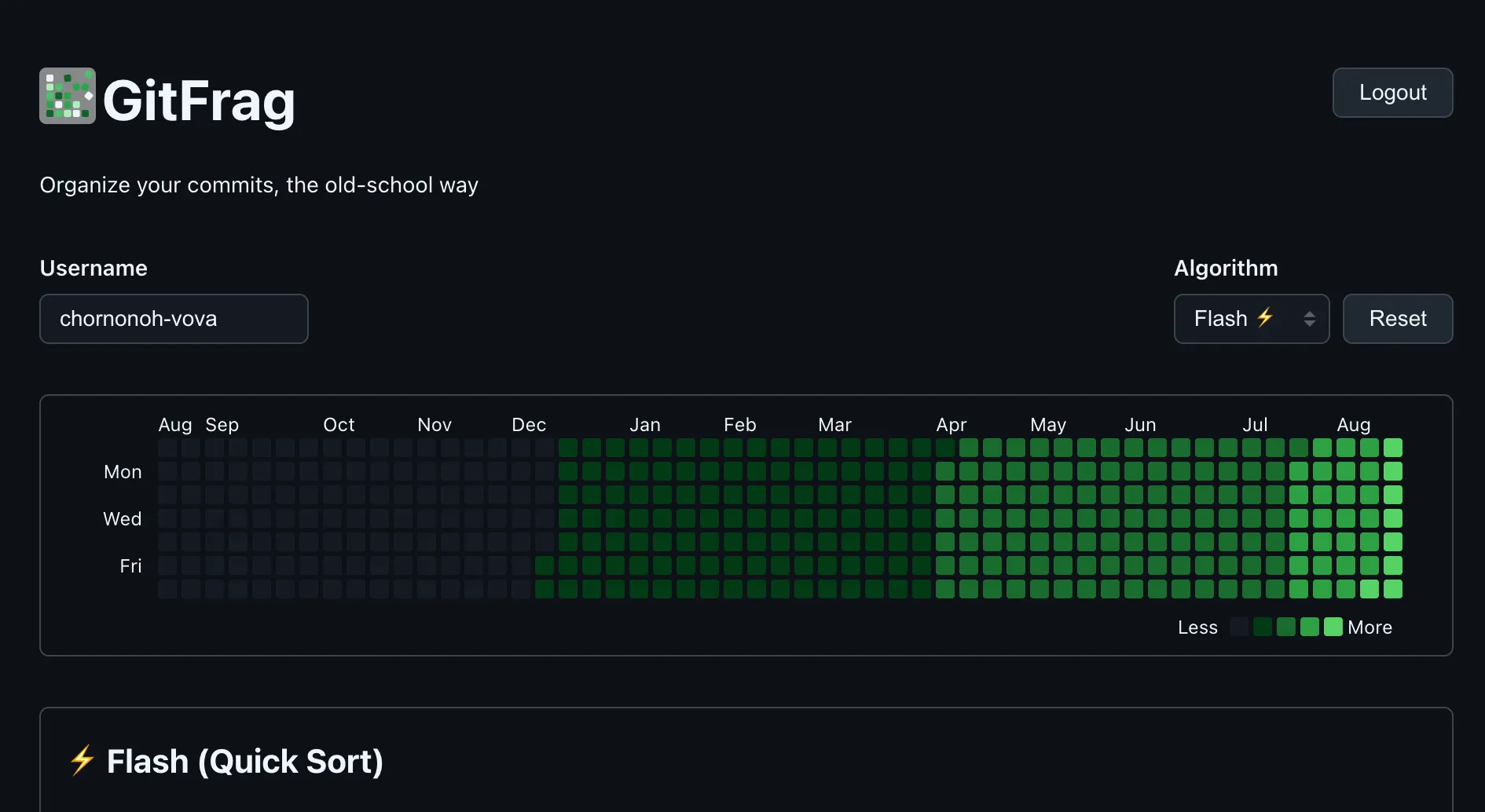Click the lightning icon beside Flash (Quick Sort)
The height and width of the screenshot is (812, 1485).
(81, 760)
